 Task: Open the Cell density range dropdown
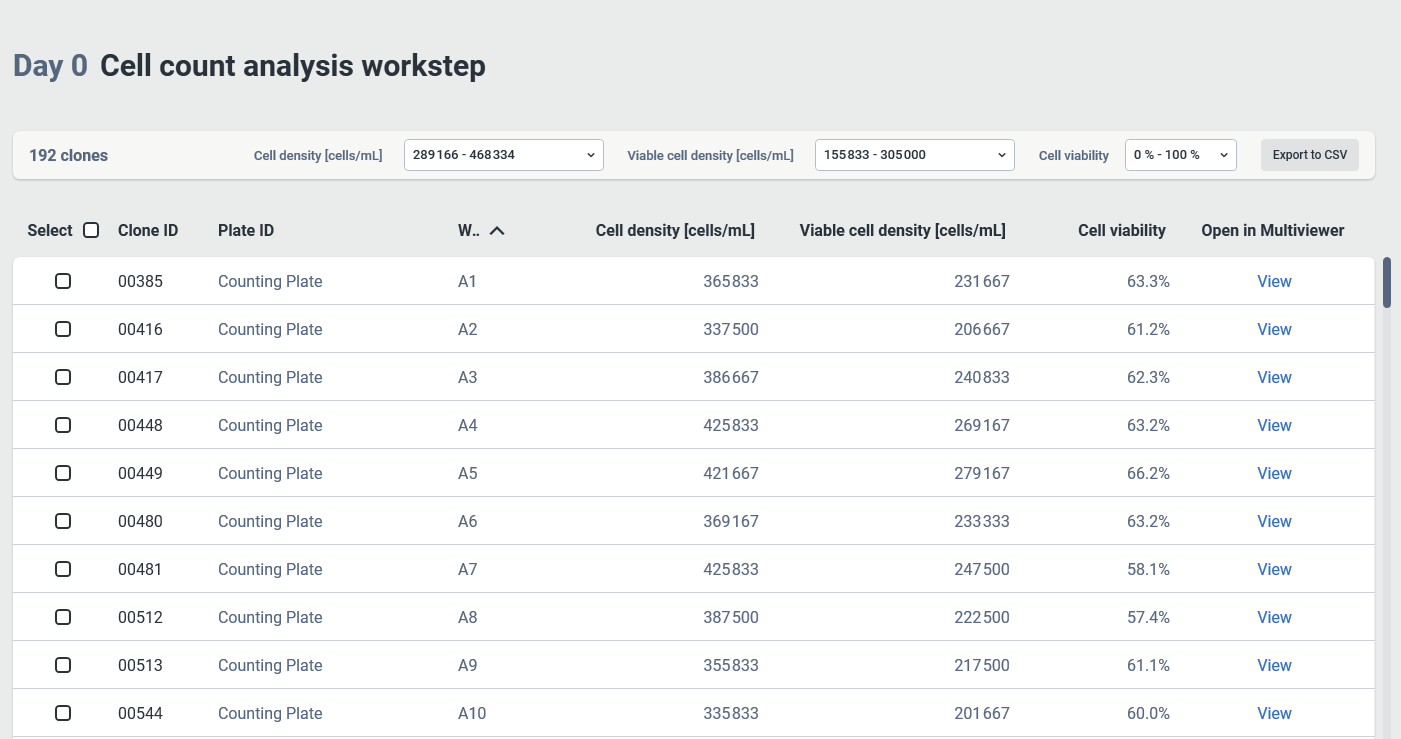coord(504,155)
